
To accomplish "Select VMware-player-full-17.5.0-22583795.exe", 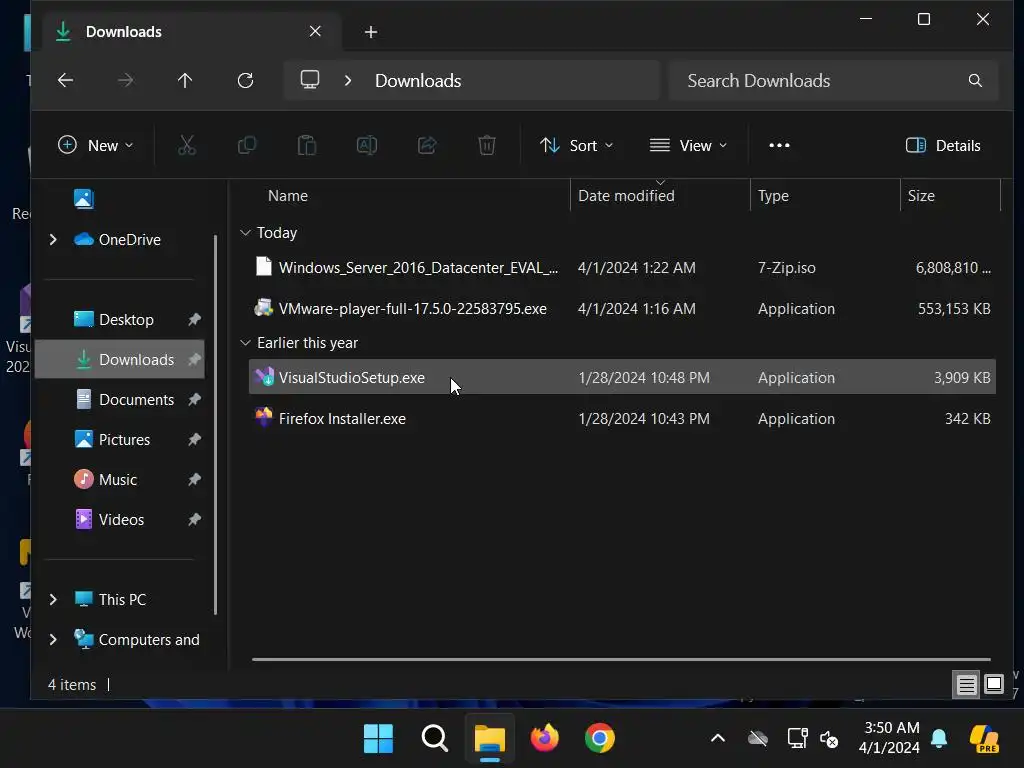I will pos(622,308).
